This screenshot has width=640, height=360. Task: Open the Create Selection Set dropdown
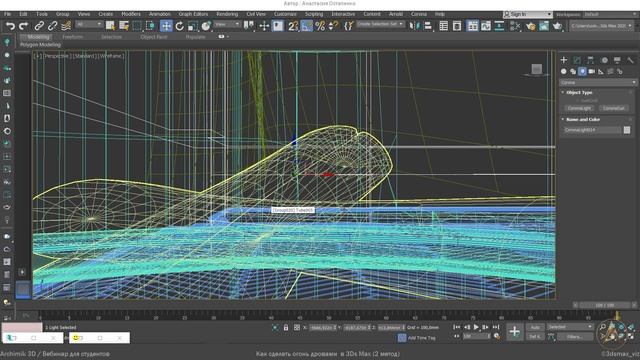click(x=380, y=24)
